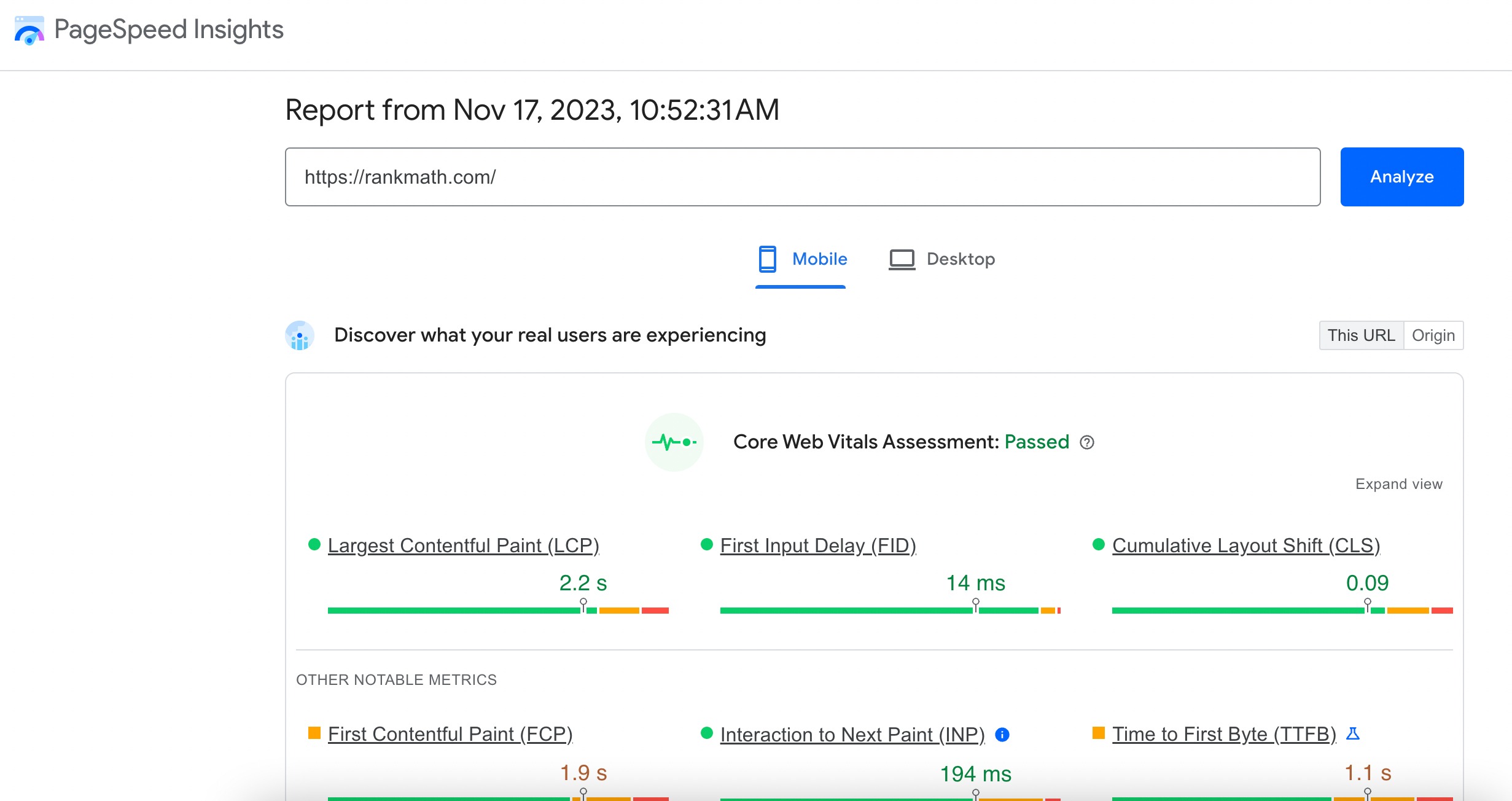
Task: Click the Analyze button
Action: pyautogui.click(x=1402, y=177)
